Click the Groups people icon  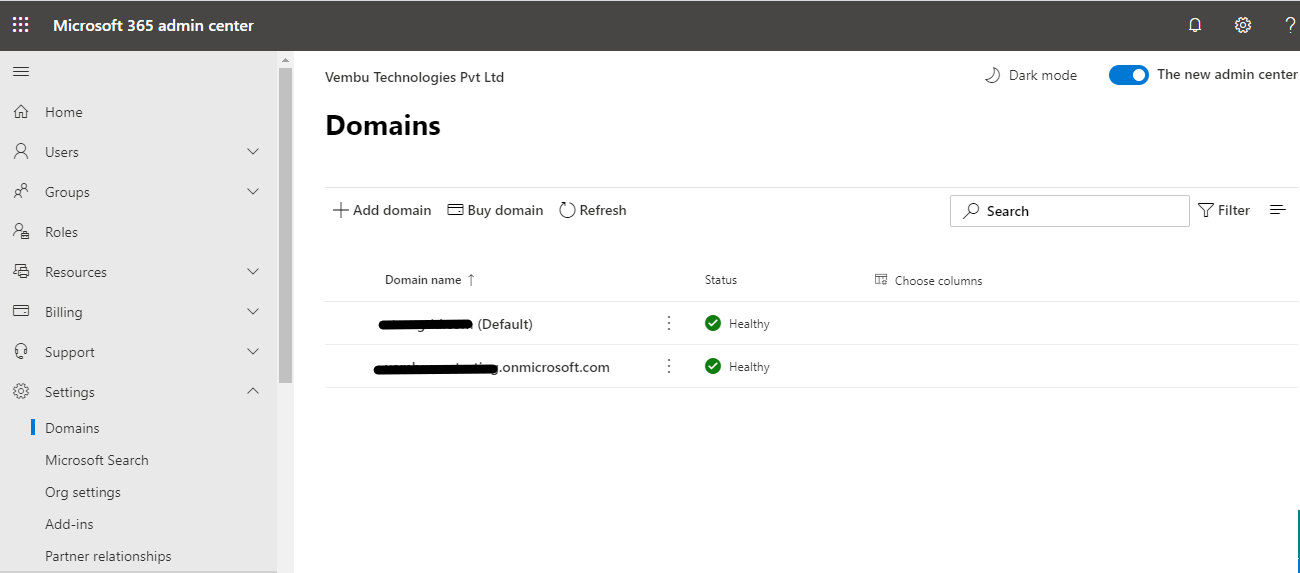pos(21,191)
